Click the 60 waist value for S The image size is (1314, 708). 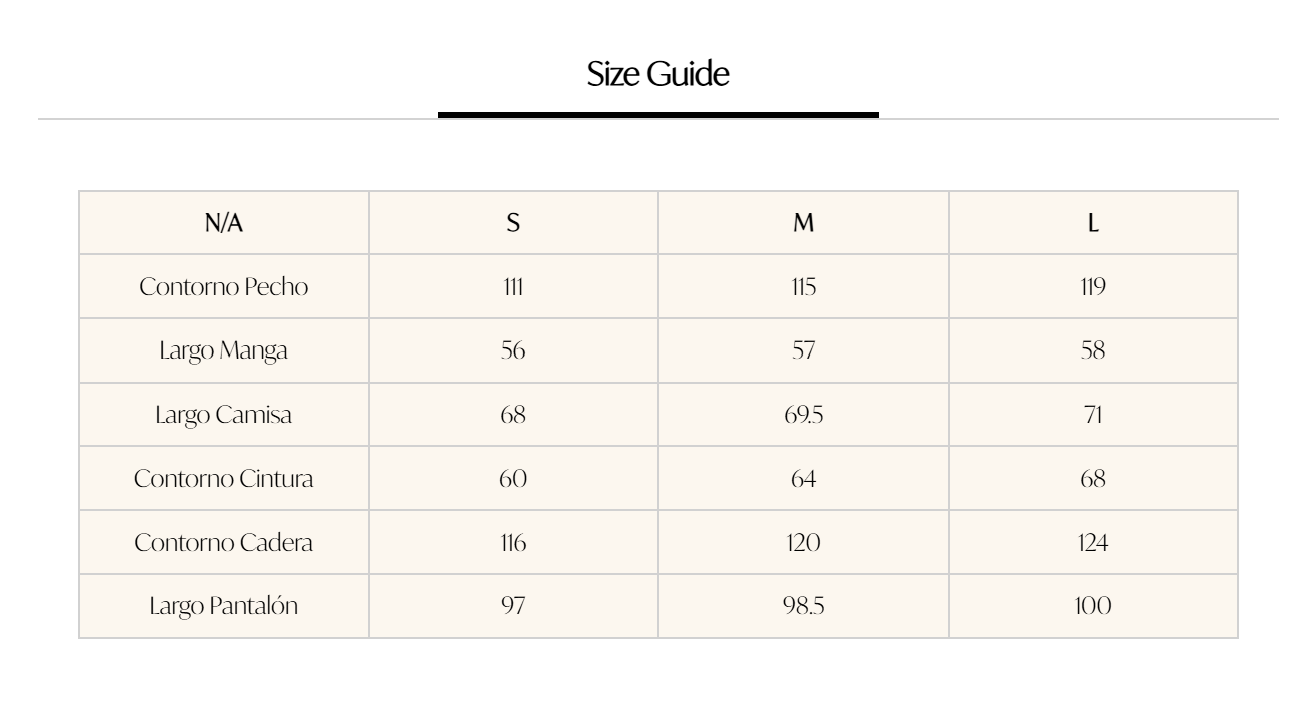tap(513, 479)
